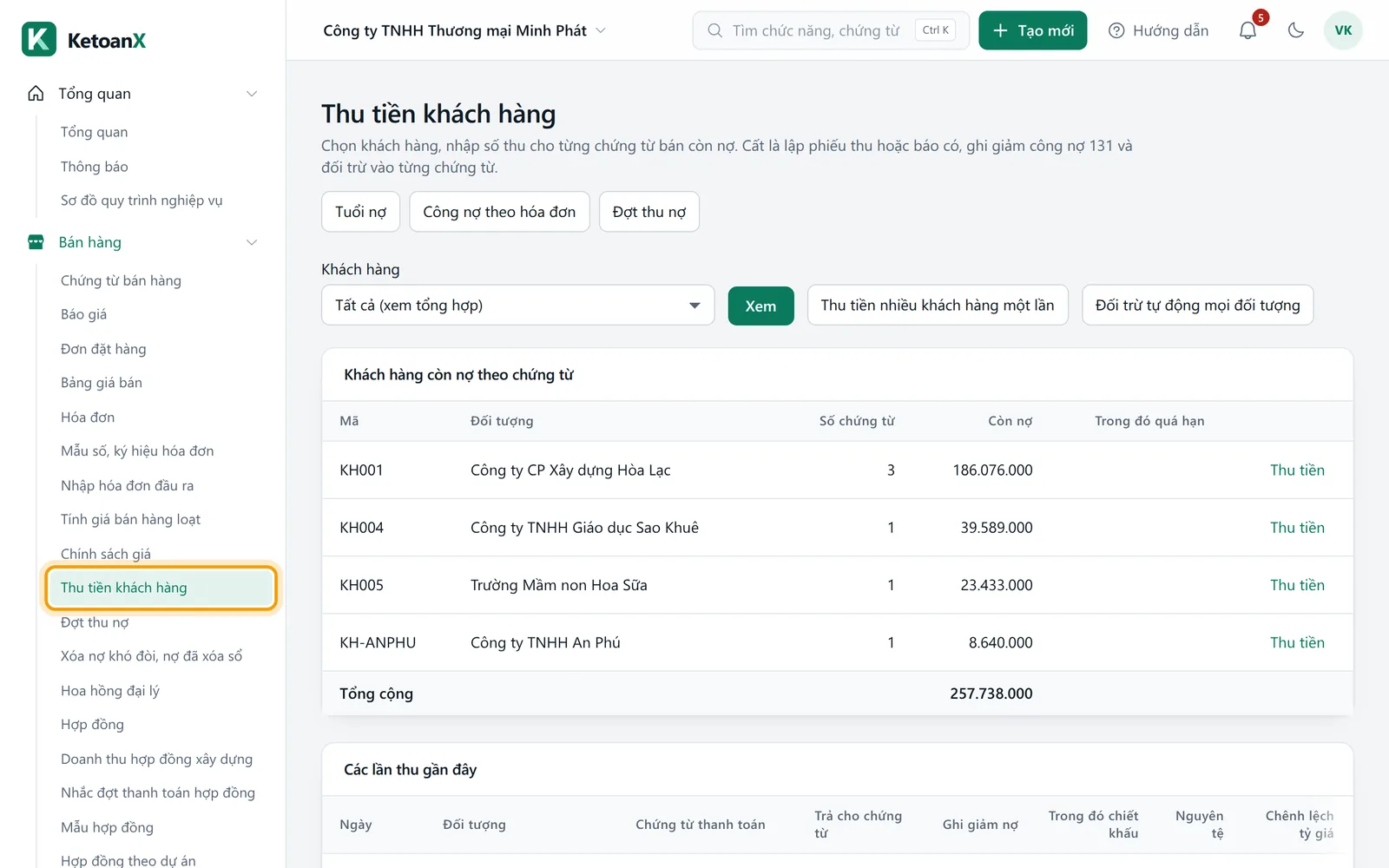The width and height of the screenshot is (1389, 868).
Task: Open the Tuổi nợ view
Action: pos(360,212)
